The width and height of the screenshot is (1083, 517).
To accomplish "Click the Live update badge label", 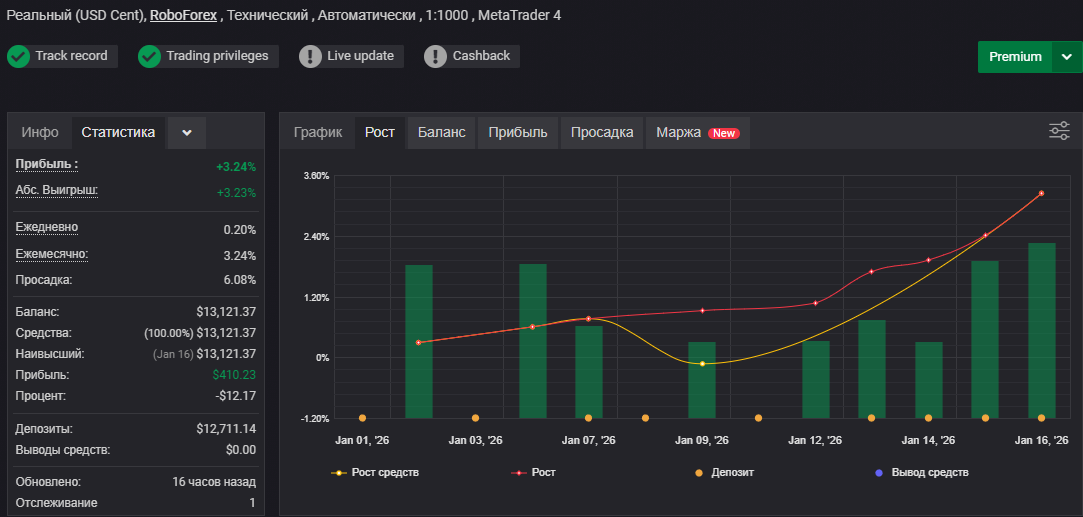I will click(x=361, y=56).
